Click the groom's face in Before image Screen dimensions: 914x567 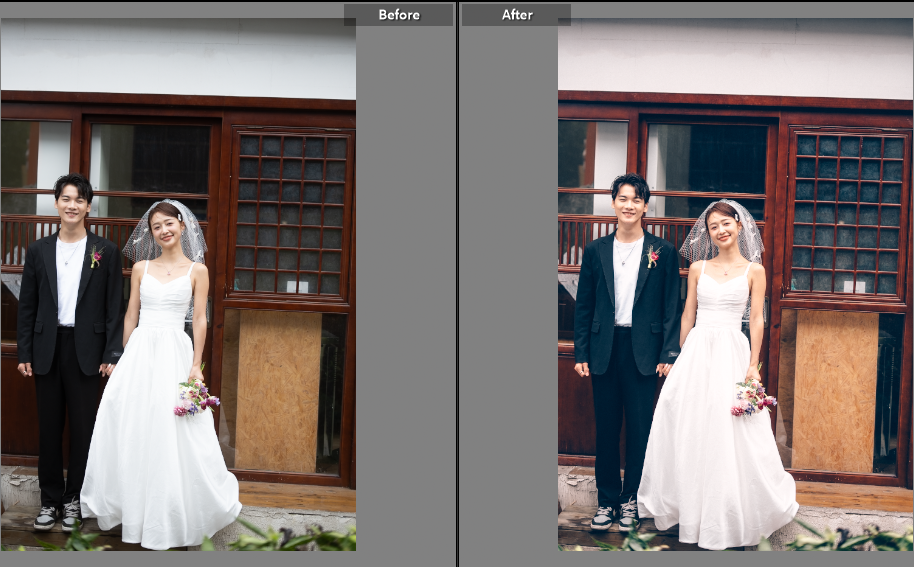point(72,203)
